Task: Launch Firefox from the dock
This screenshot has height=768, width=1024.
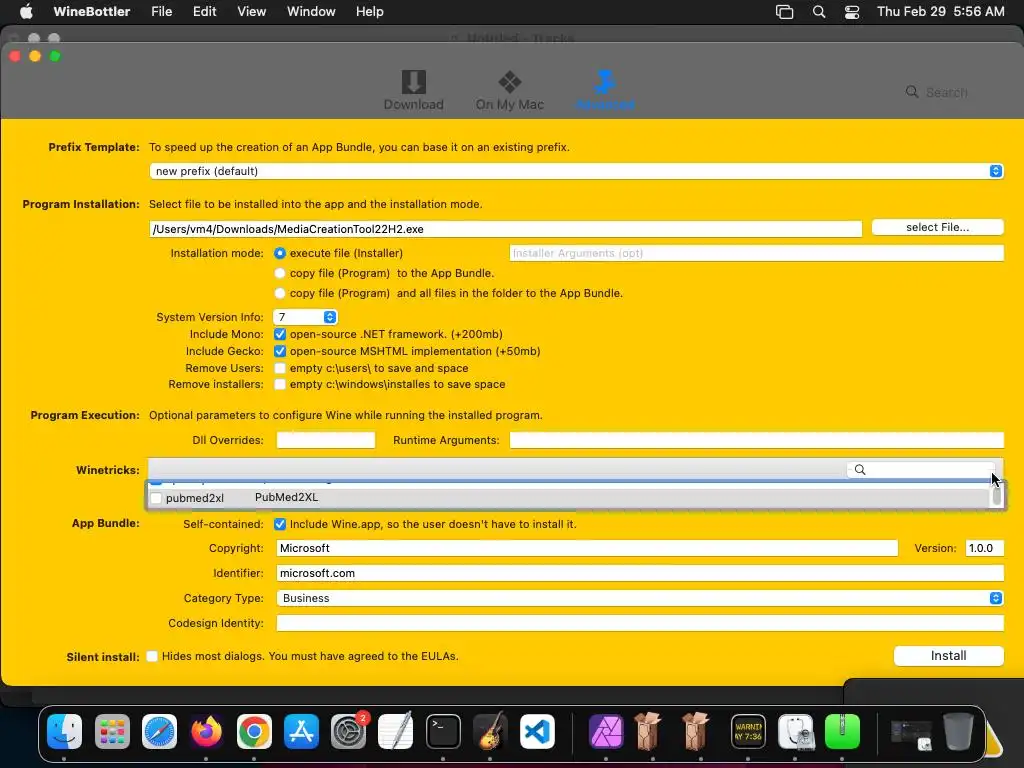Action: click(x=206, y=731)
